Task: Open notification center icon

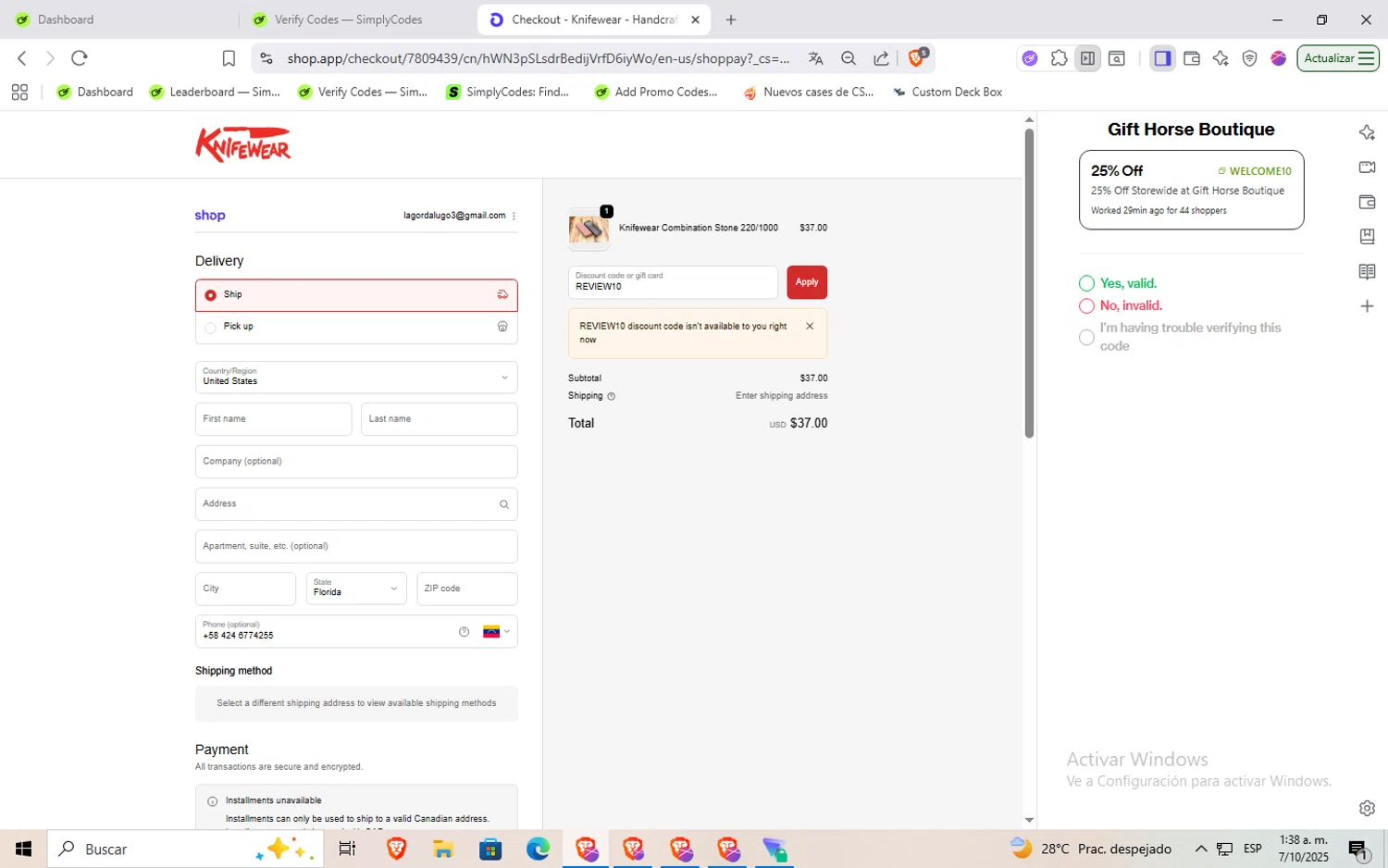Action: tap(1358, 849)
